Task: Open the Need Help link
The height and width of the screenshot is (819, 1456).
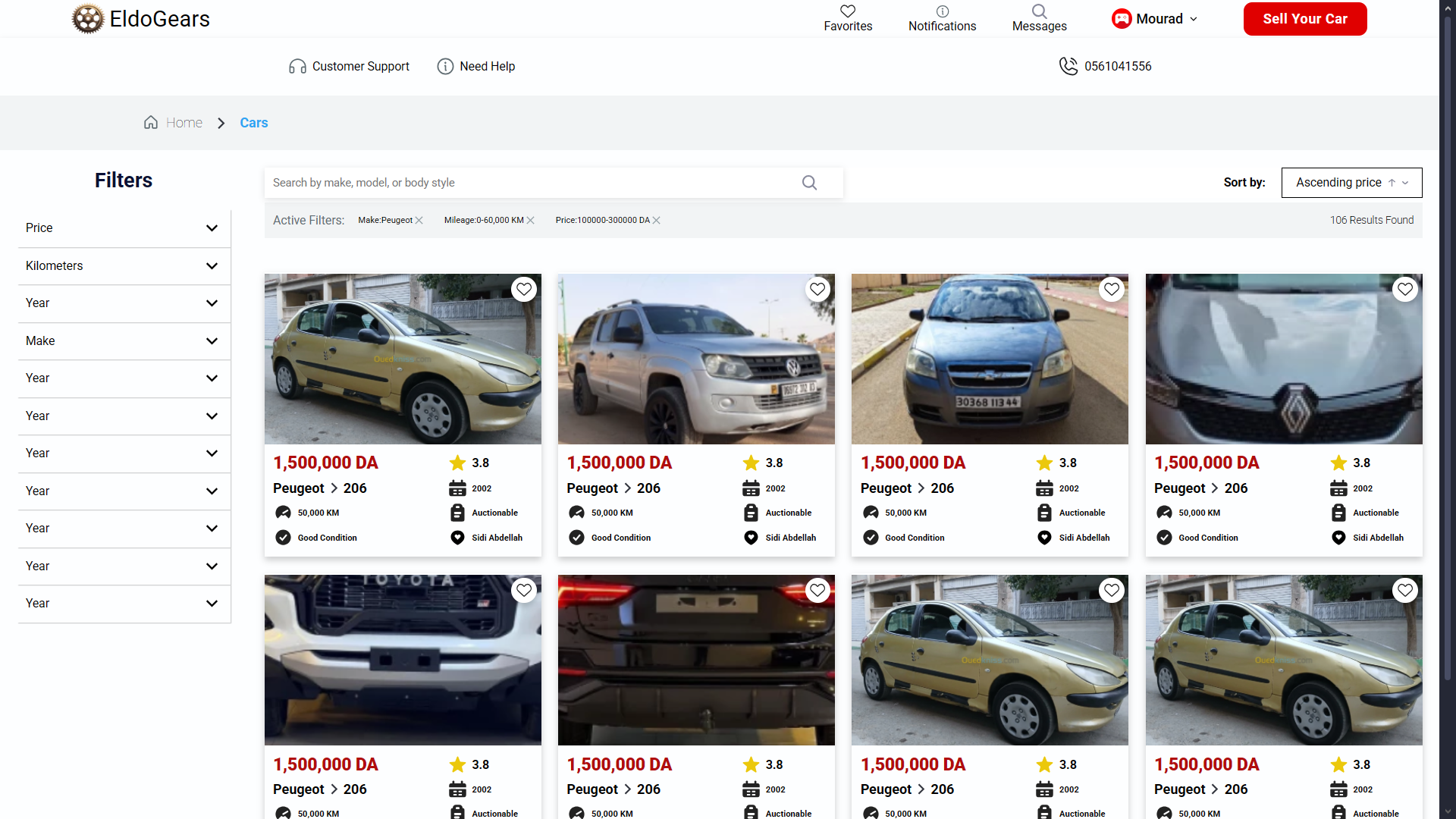Action: point(488,67)
